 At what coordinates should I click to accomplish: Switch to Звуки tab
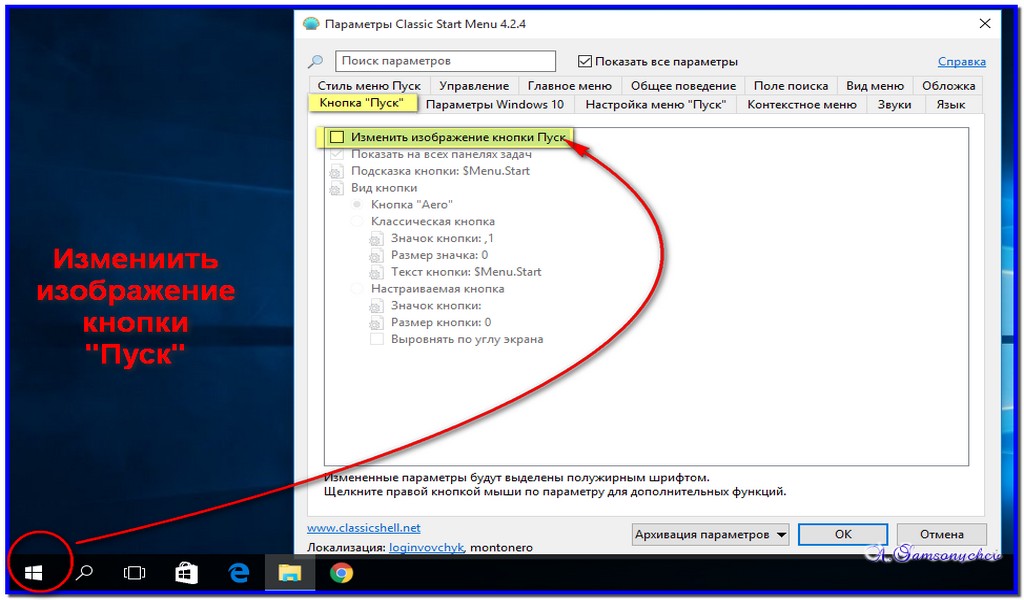coord(894,104)
